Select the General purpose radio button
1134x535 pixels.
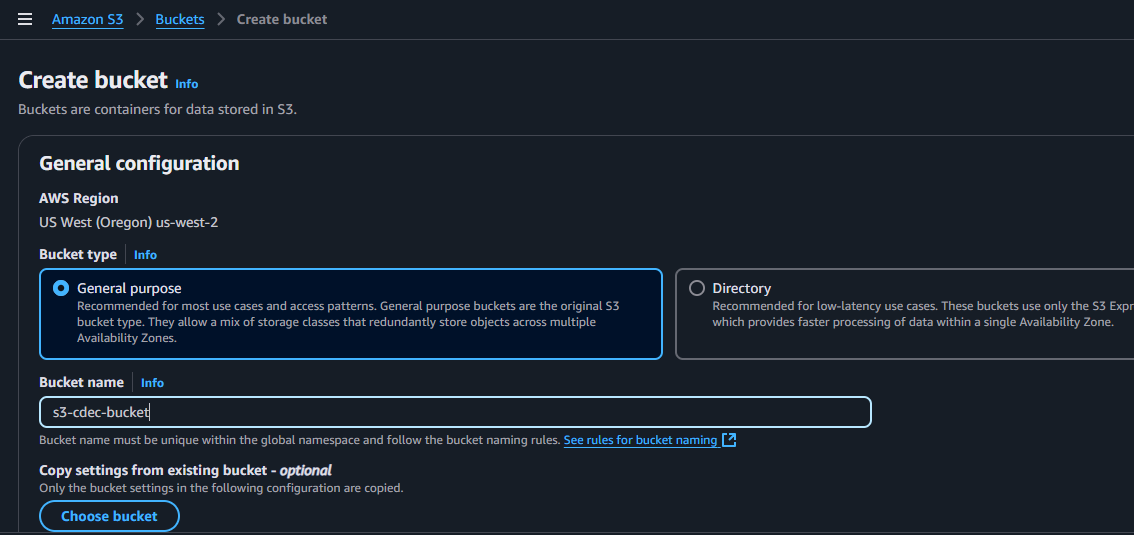(61, 288)
